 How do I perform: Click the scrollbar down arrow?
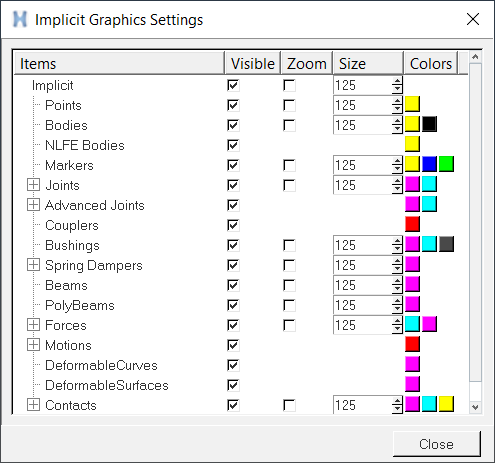(475, 407)
